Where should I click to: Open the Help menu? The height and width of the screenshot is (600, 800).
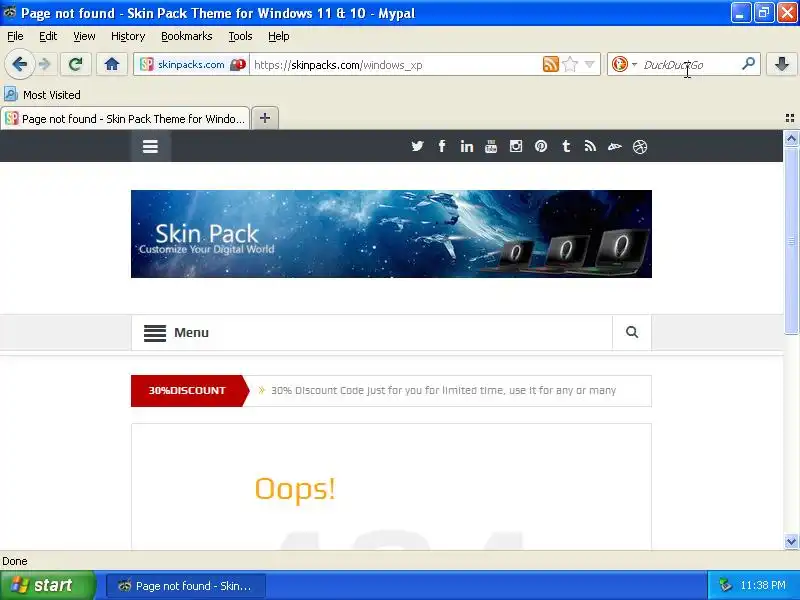pos(279,36)
